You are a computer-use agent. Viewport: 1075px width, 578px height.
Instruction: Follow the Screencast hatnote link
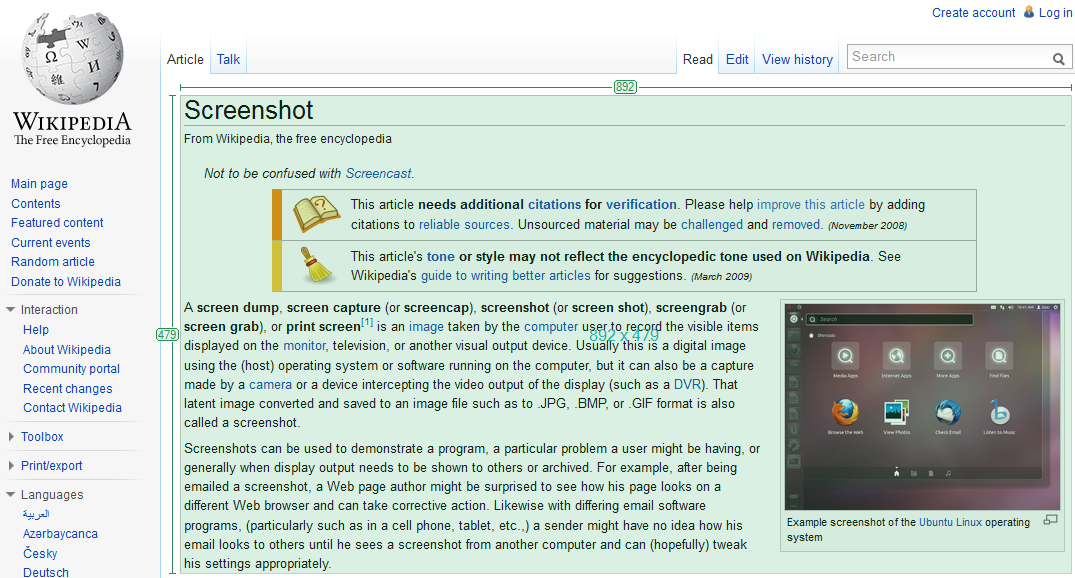[378, 173]
